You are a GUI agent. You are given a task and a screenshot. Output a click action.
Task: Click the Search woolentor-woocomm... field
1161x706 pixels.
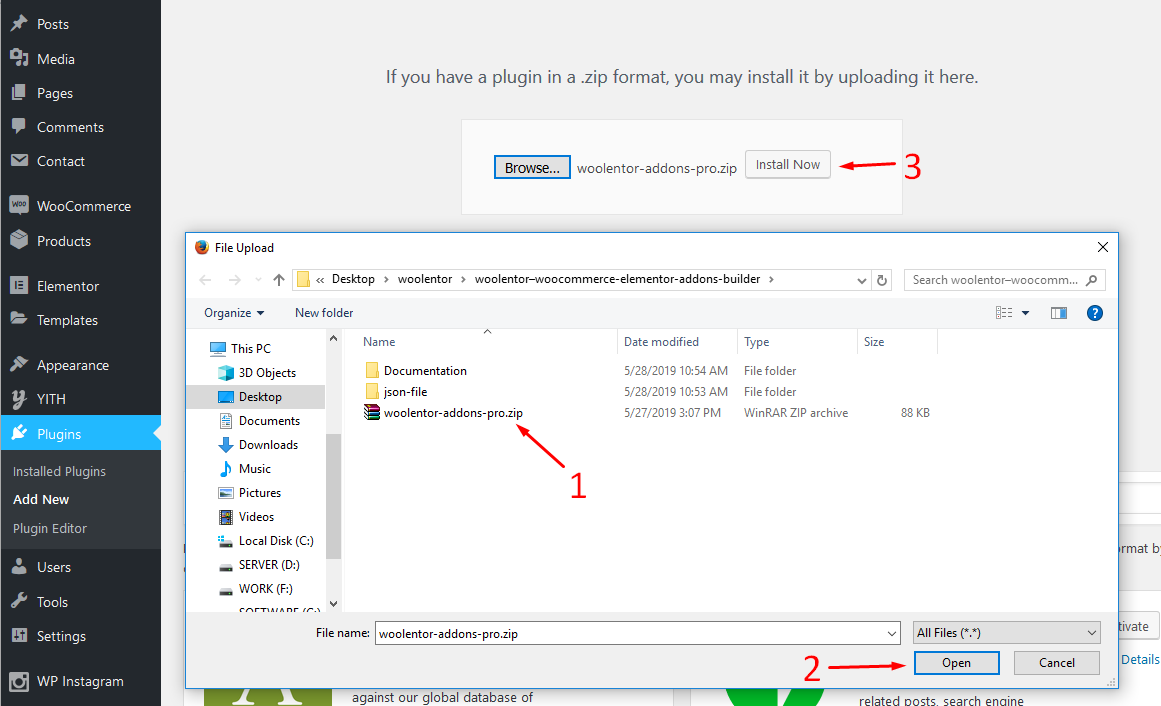[1004, 280]
